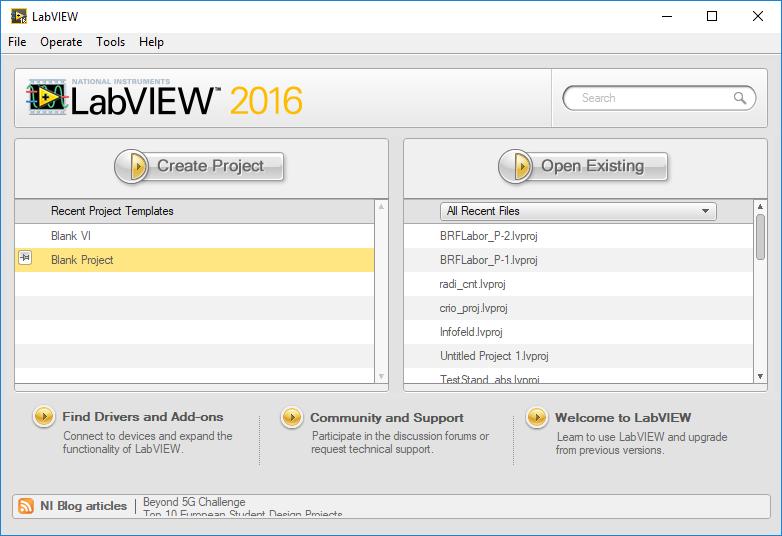Open the All Recent Files dropdown
Viewport: 782px width, 536px height.
pos(578,211)
